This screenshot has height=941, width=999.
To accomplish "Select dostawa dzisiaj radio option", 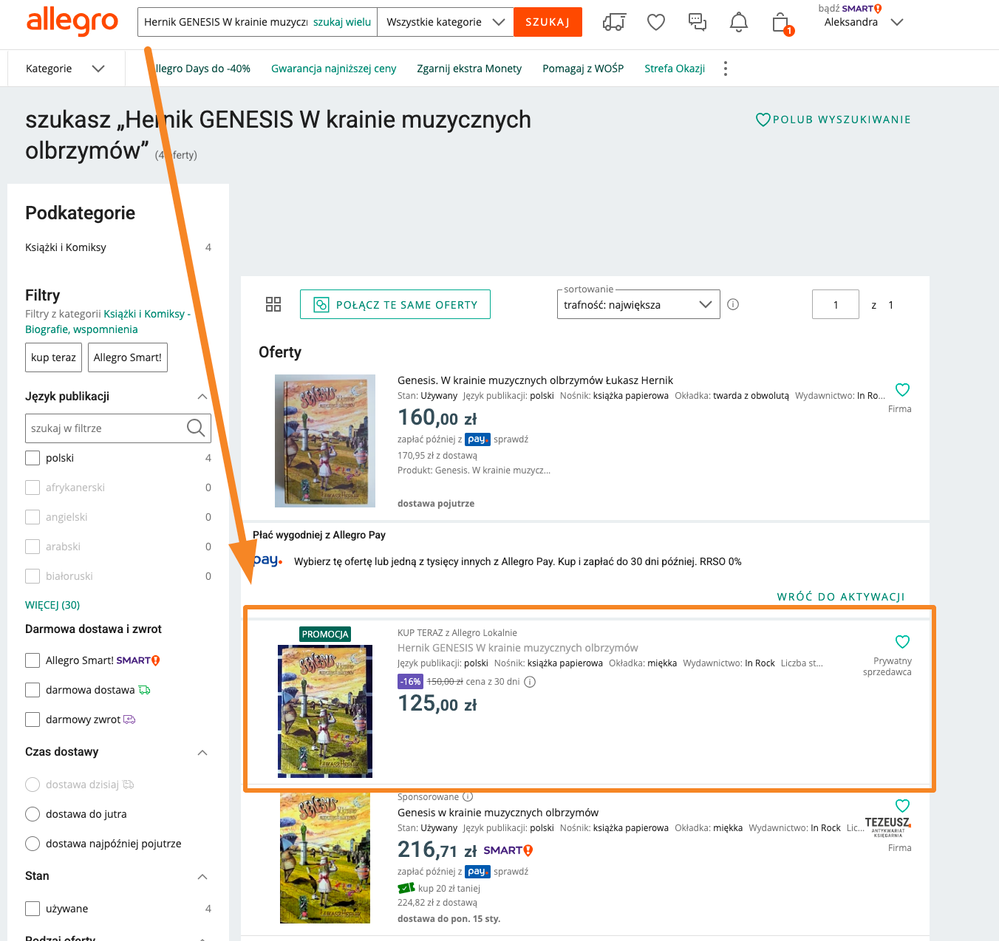I will click(32, 784).
